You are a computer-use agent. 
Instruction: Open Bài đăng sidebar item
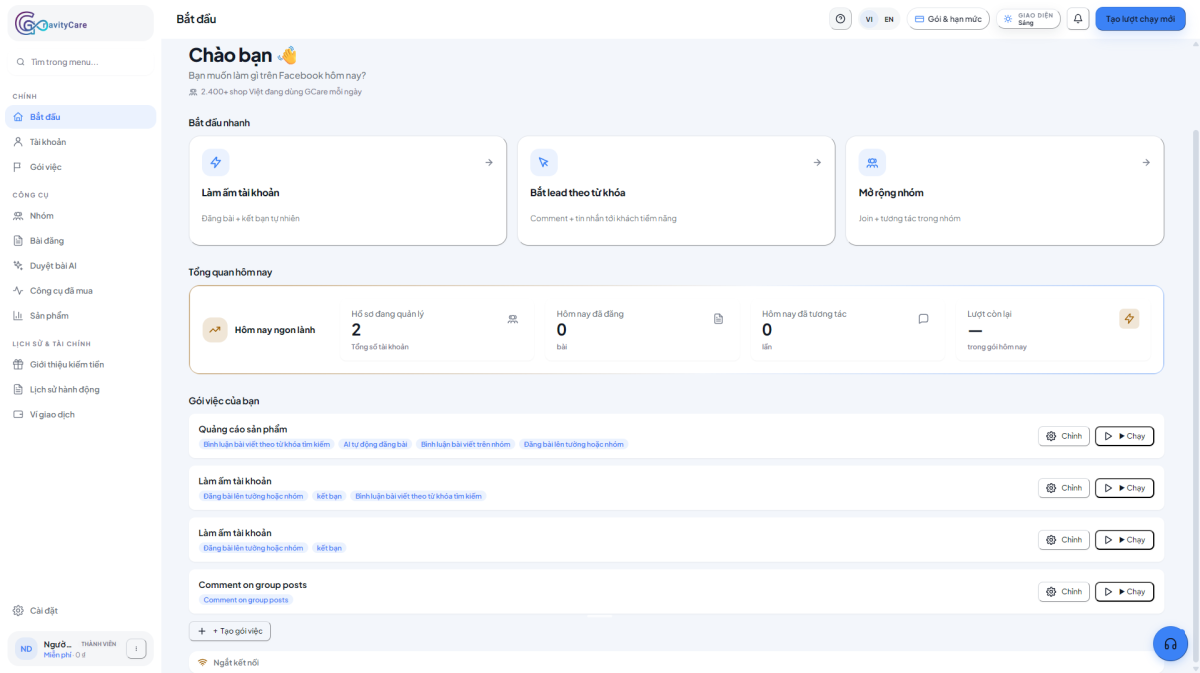(81, 241)
